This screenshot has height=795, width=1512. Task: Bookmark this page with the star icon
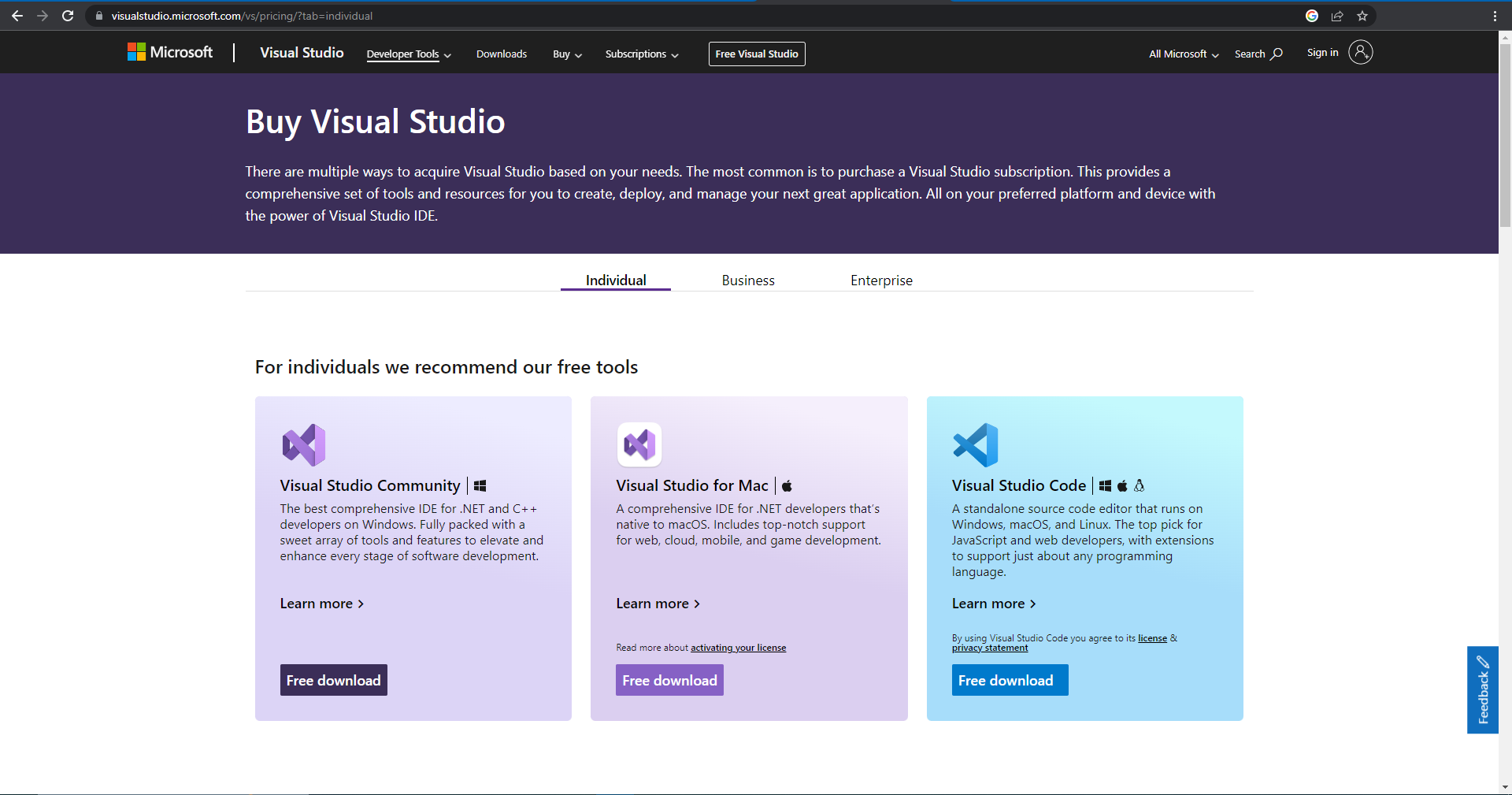[x=1362, y=16]
